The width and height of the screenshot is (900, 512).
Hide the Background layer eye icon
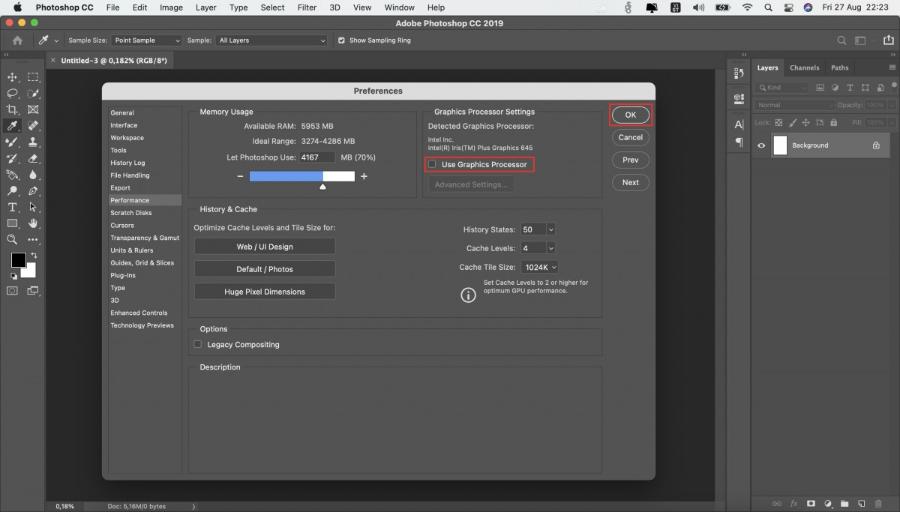(x=761, y=145)
